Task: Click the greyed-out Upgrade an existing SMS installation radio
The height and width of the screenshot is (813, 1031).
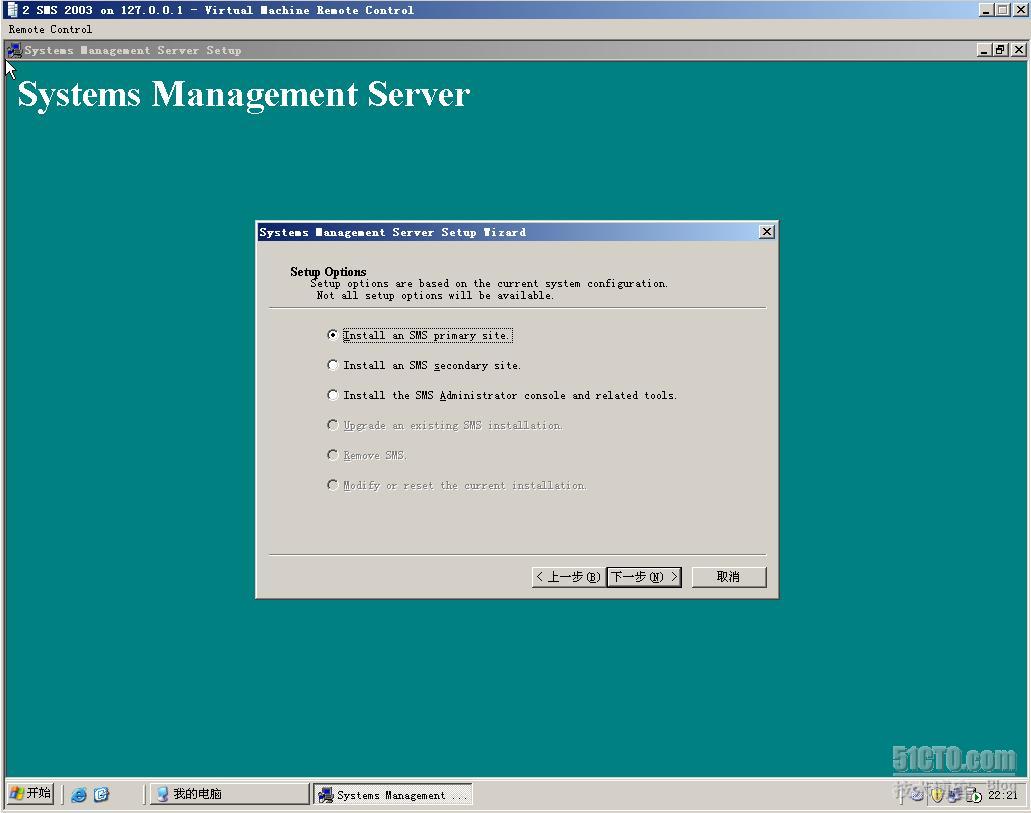Action: 333,425
